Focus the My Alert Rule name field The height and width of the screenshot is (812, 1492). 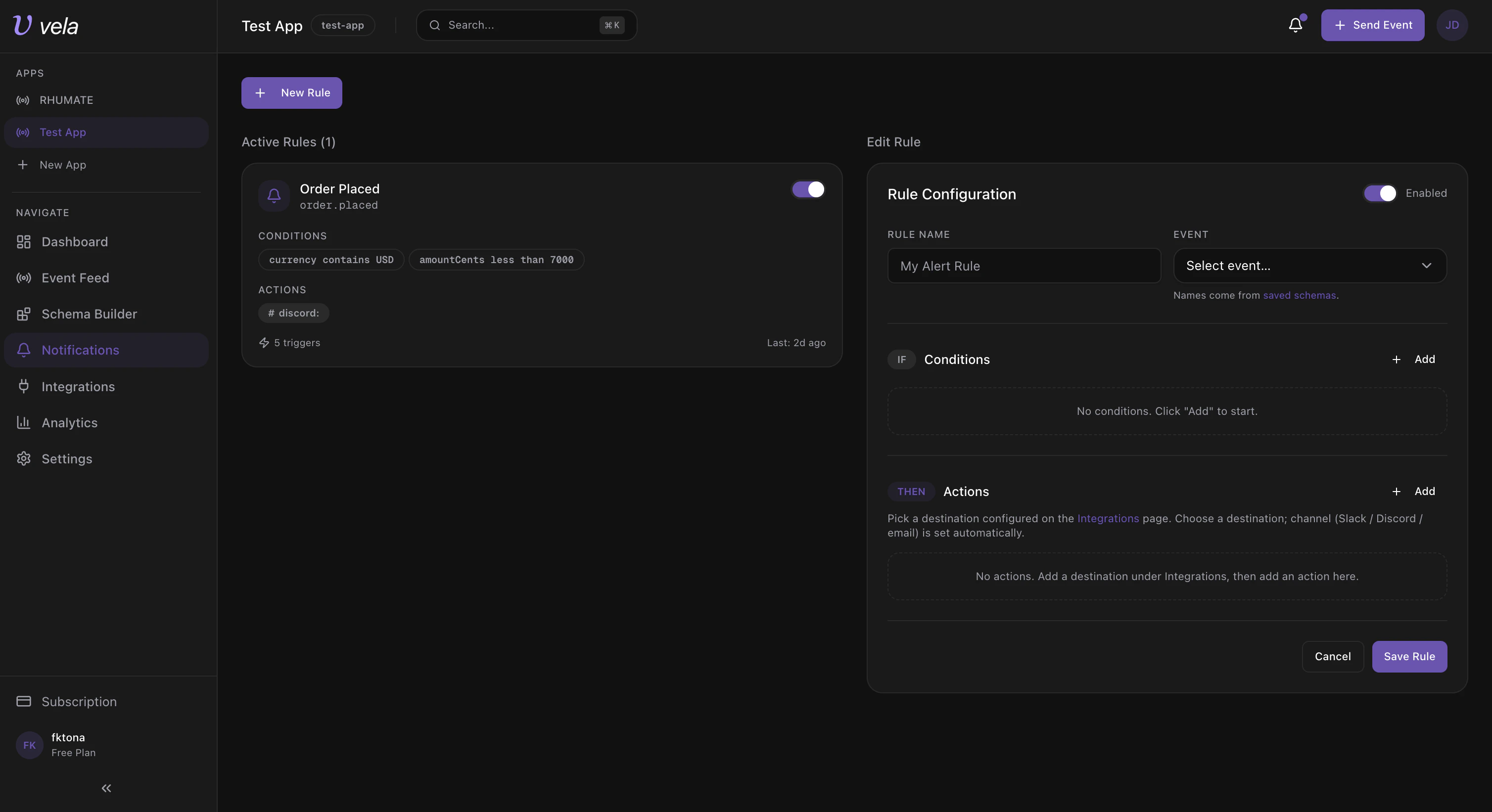tap(1023, 265)
